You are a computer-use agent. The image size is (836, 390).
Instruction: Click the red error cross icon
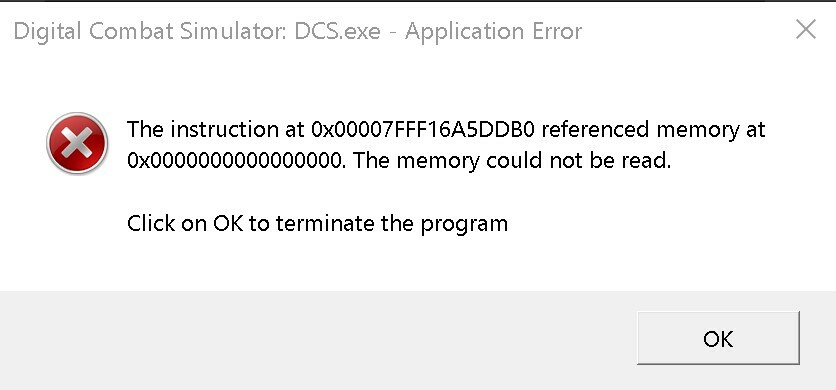tap(77, 143)
